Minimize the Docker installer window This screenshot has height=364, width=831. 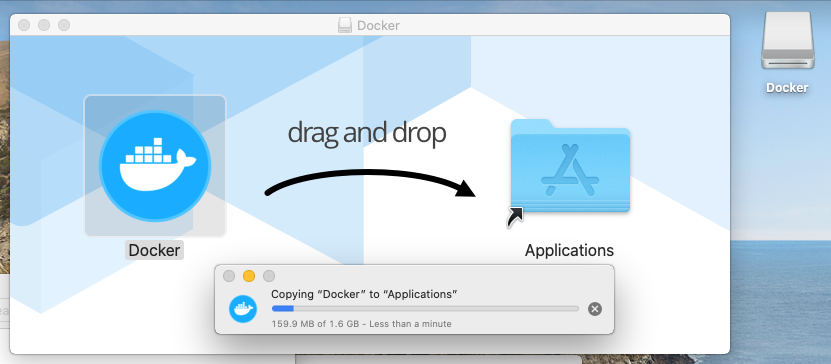coord(44,25)
